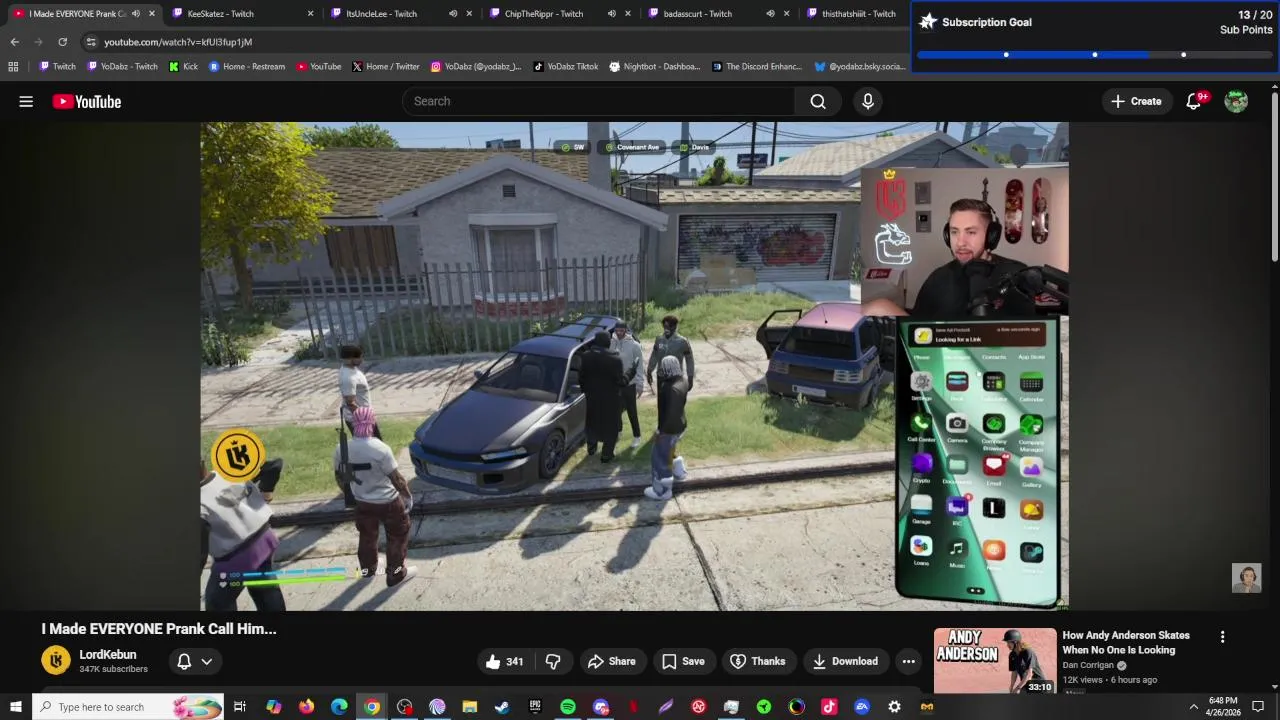This screenshot has width=1280, height=720.
Task: Click the Chrome address bar URL
Action: pos(178,42)
